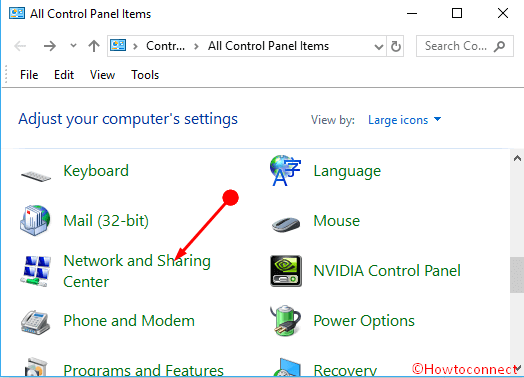Click the Language globe icon
The width and height of the screenshot is (524, 378).
(x=285, y=170)
